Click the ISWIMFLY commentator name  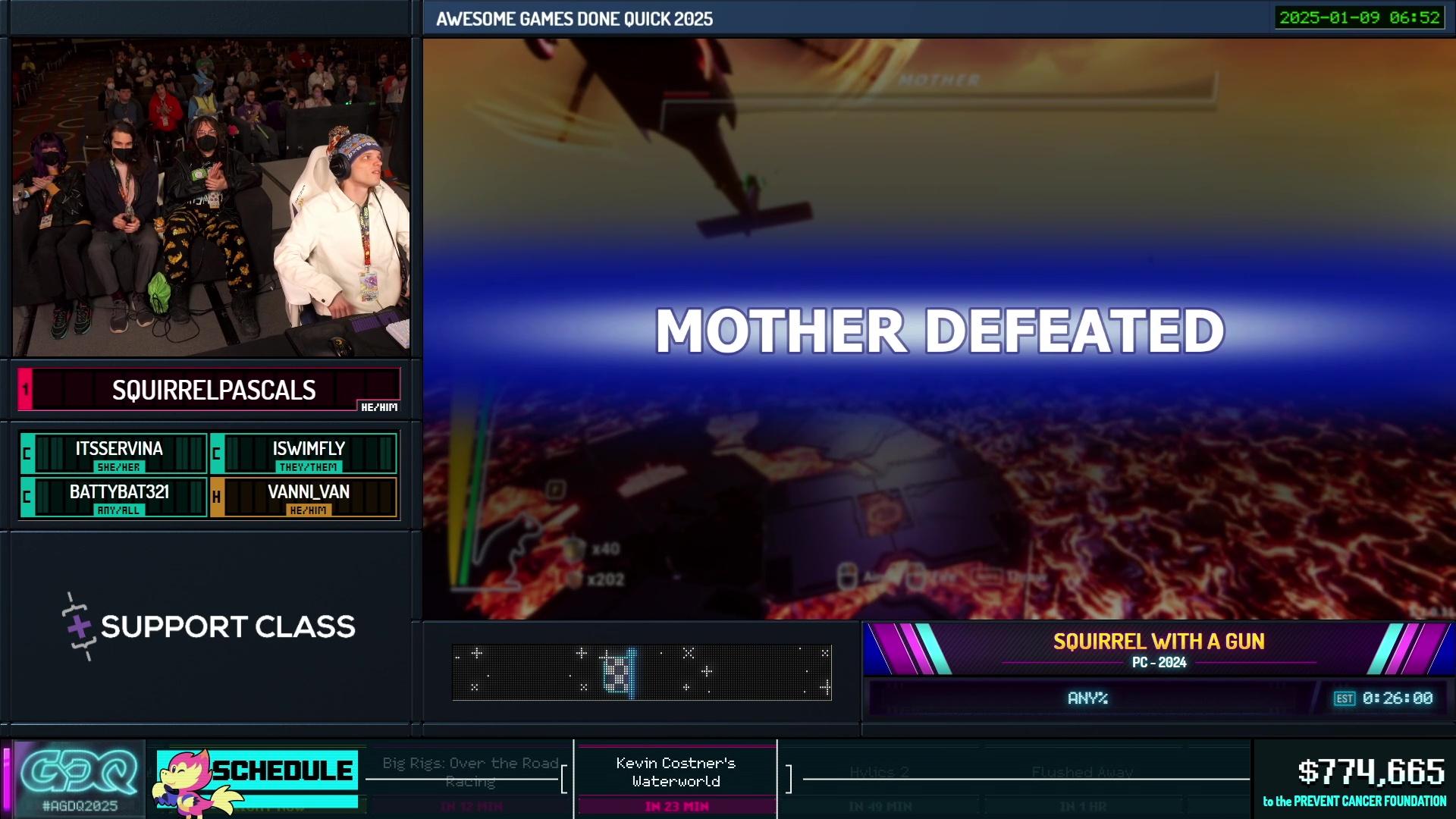309,448
